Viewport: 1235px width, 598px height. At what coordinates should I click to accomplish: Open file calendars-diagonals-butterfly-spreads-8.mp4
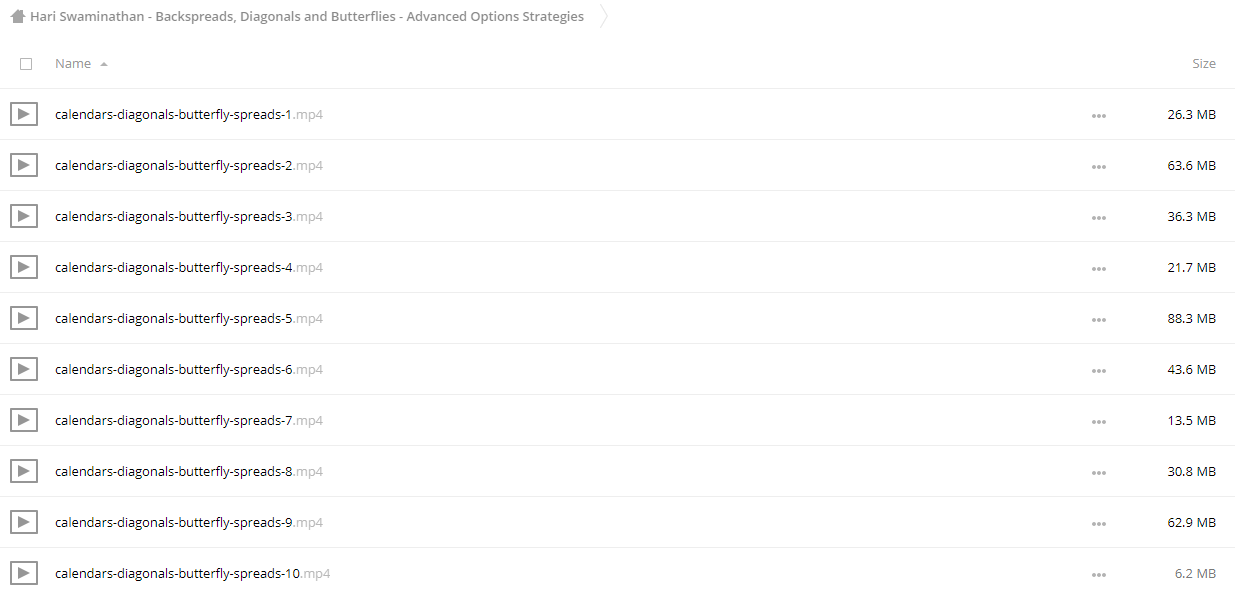(189, 471)
